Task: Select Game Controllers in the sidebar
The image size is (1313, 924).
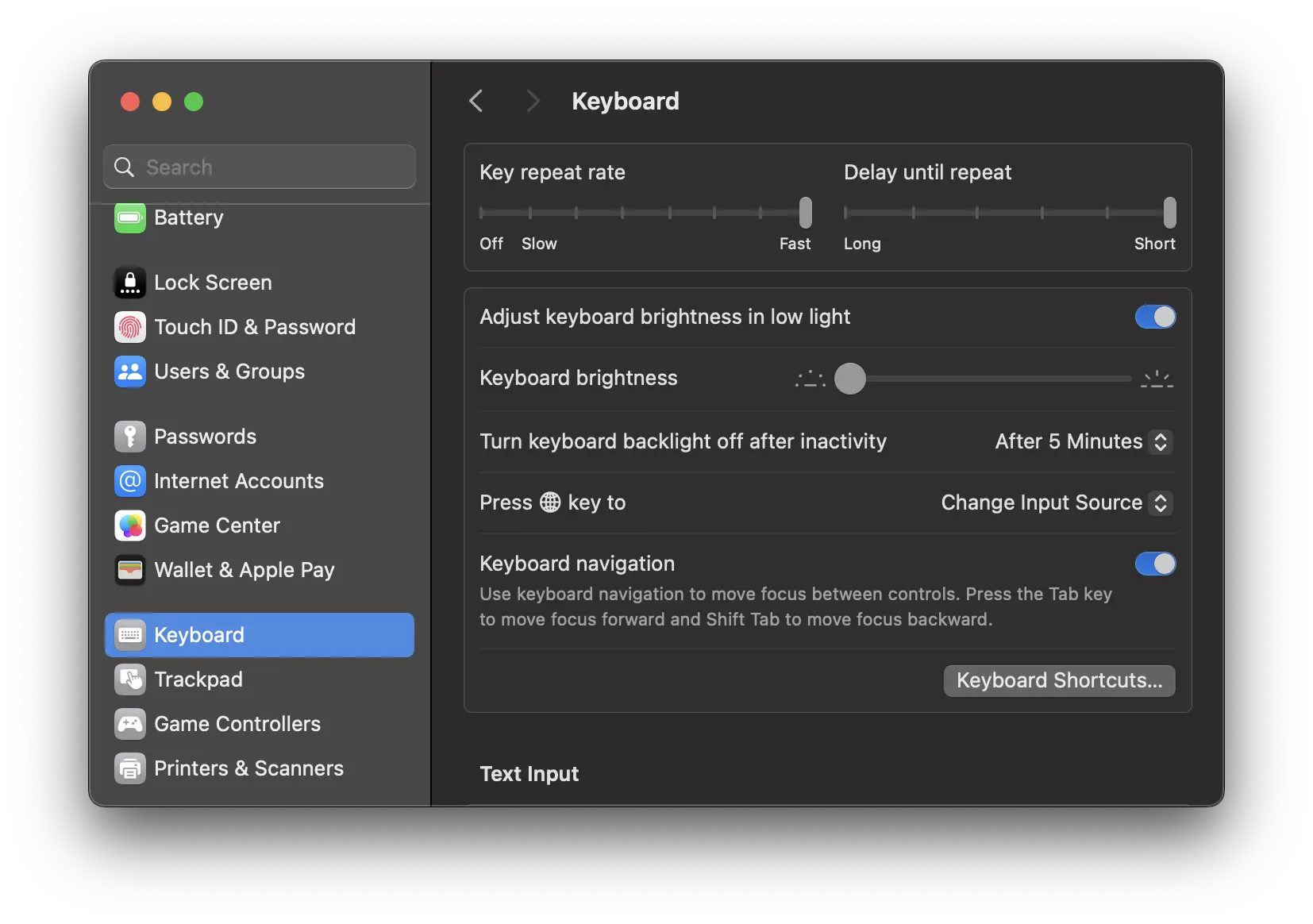Action: (x=237, y=724)
